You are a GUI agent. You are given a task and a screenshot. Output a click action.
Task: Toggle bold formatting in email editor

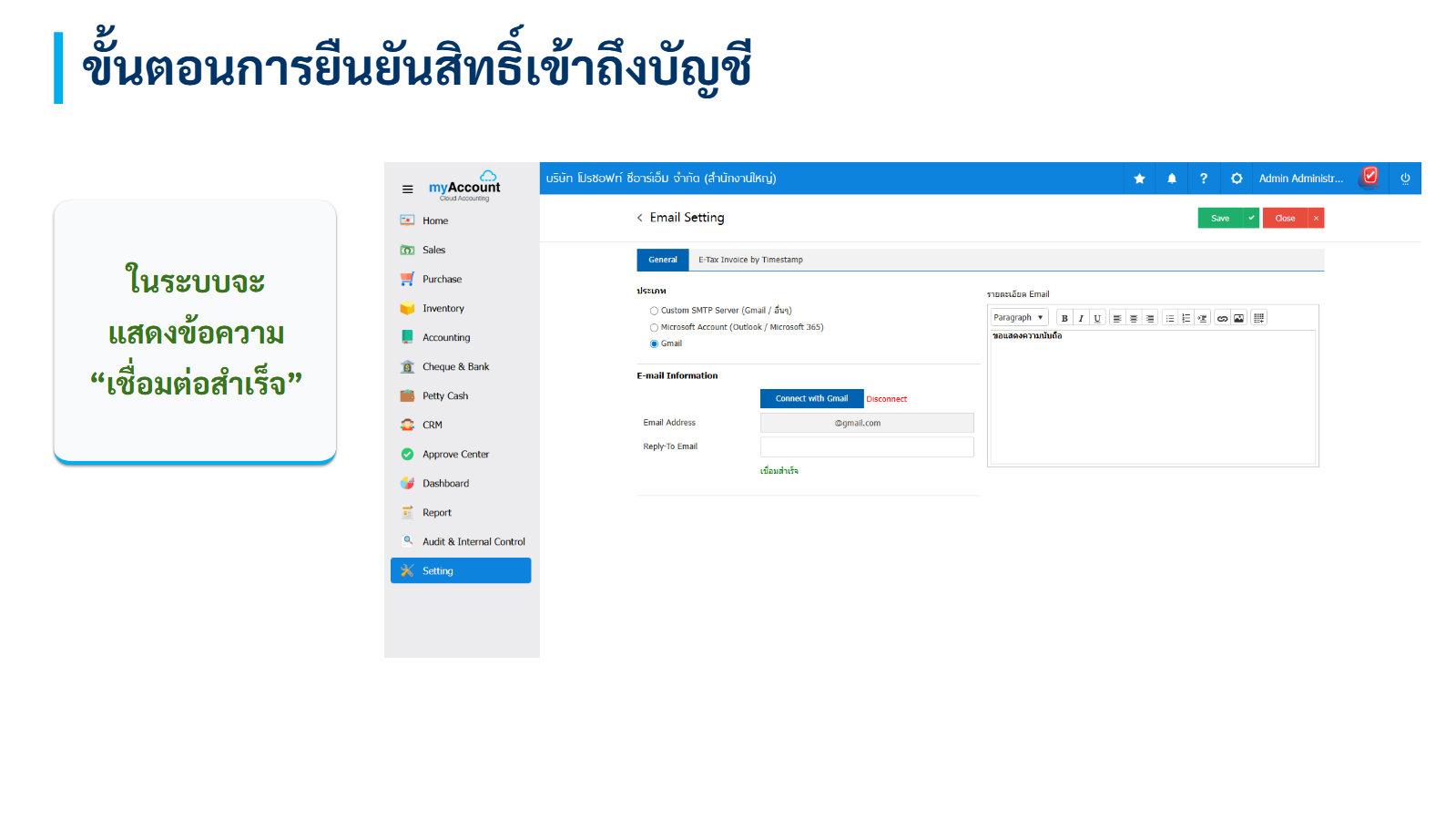point(1064,318)
